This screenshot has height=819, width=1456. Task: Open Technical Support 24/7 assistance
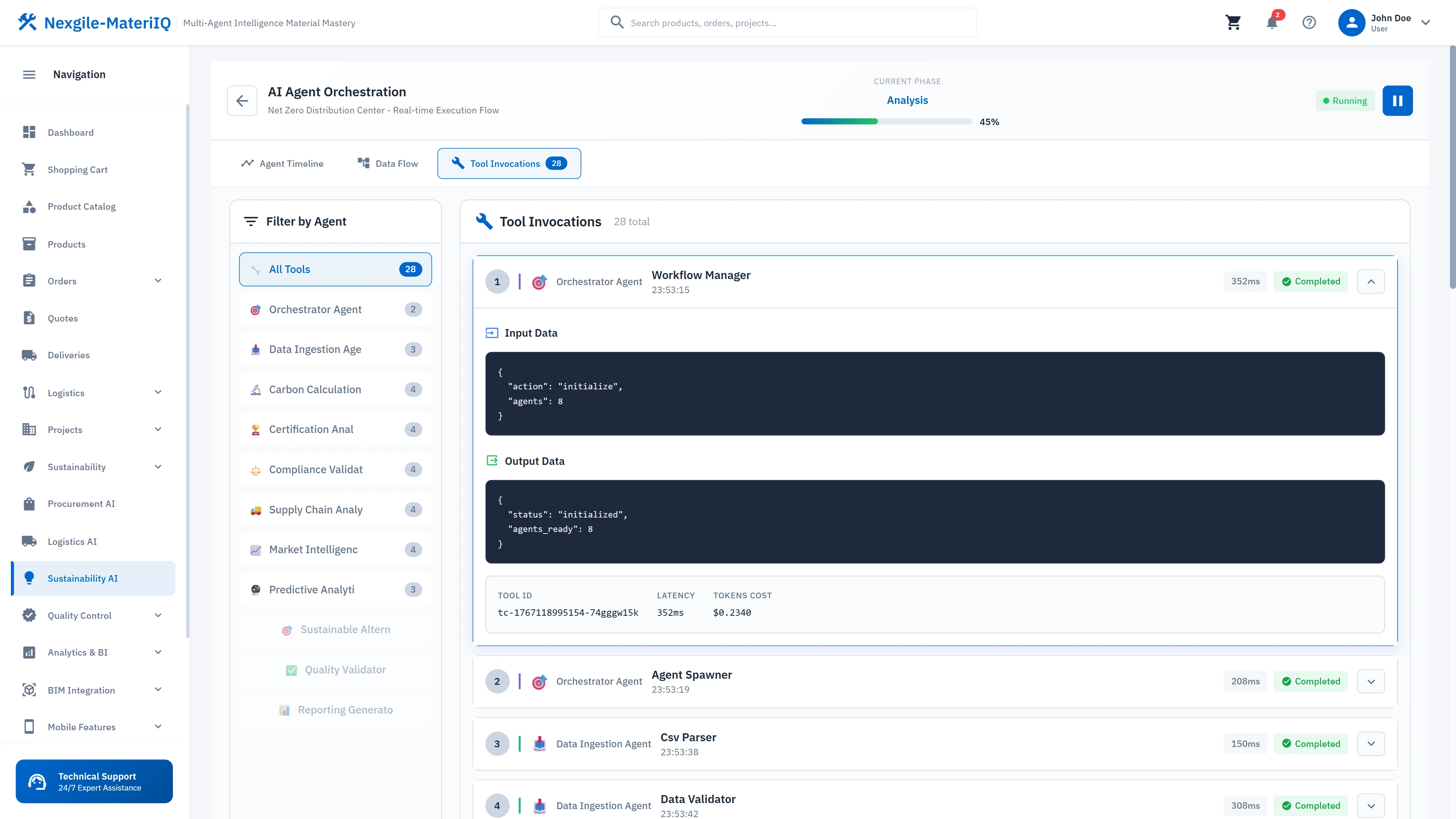point(94,781)
